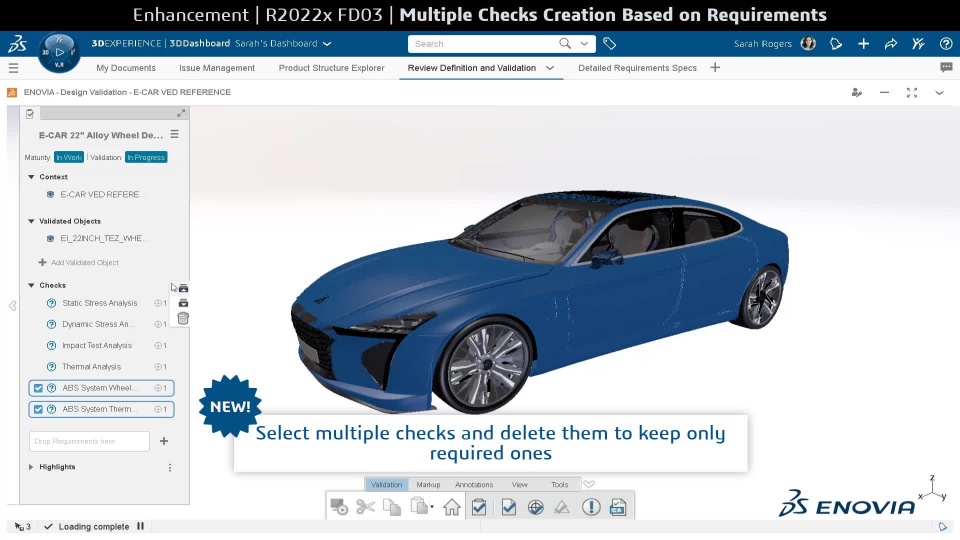Image resolution: width=960 pixels, height=540 pixels.
Task: Click plus beside Drop Requirements field
Action: [x=164, y=441]
